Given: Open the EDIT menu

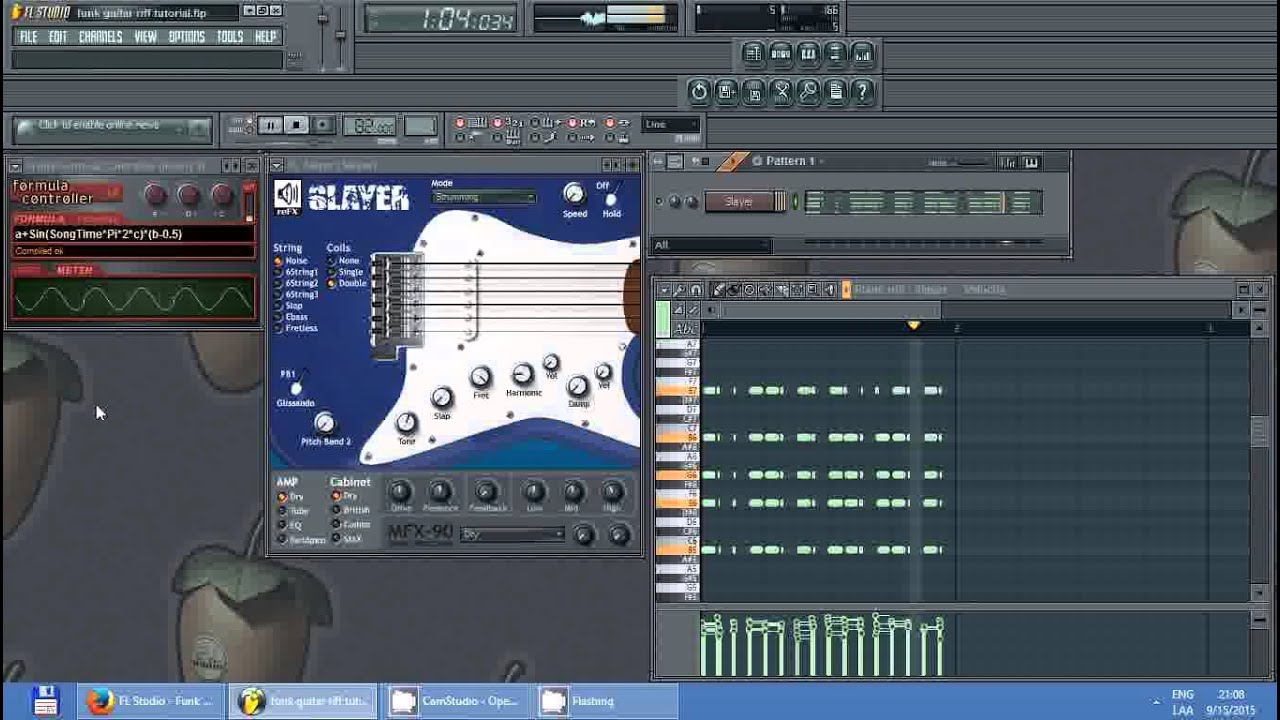Looking at the screenshot, I should [58, 37].
